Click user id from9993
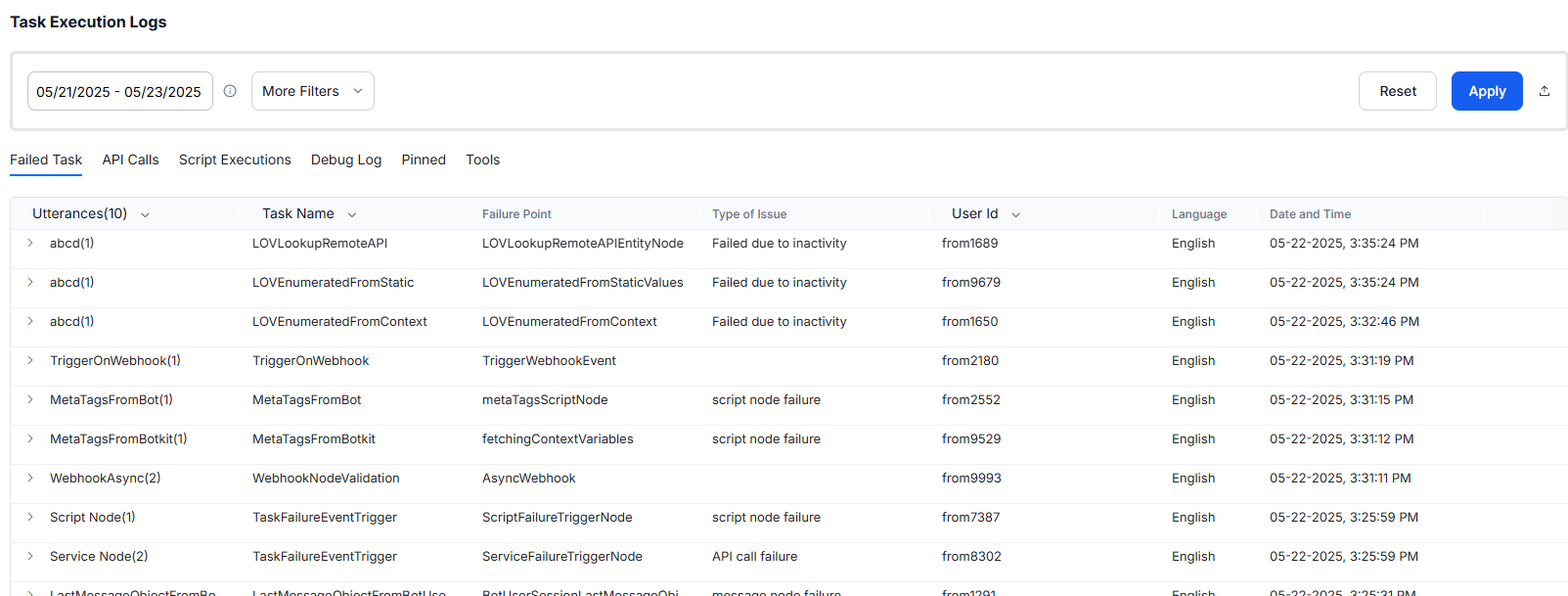Viewport: 1568px width, 596px height. [971, 478]
